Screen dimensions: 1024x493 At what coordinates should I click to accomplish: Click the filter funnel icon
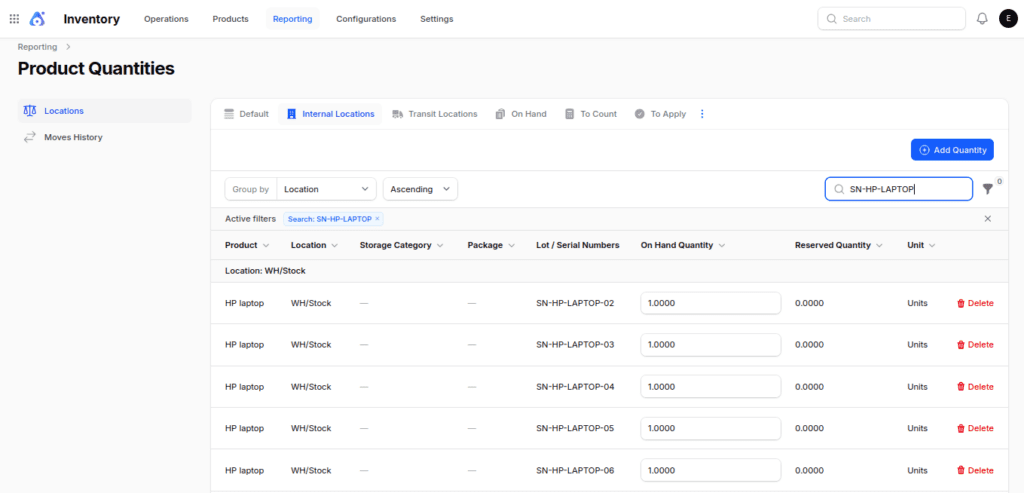987,189
